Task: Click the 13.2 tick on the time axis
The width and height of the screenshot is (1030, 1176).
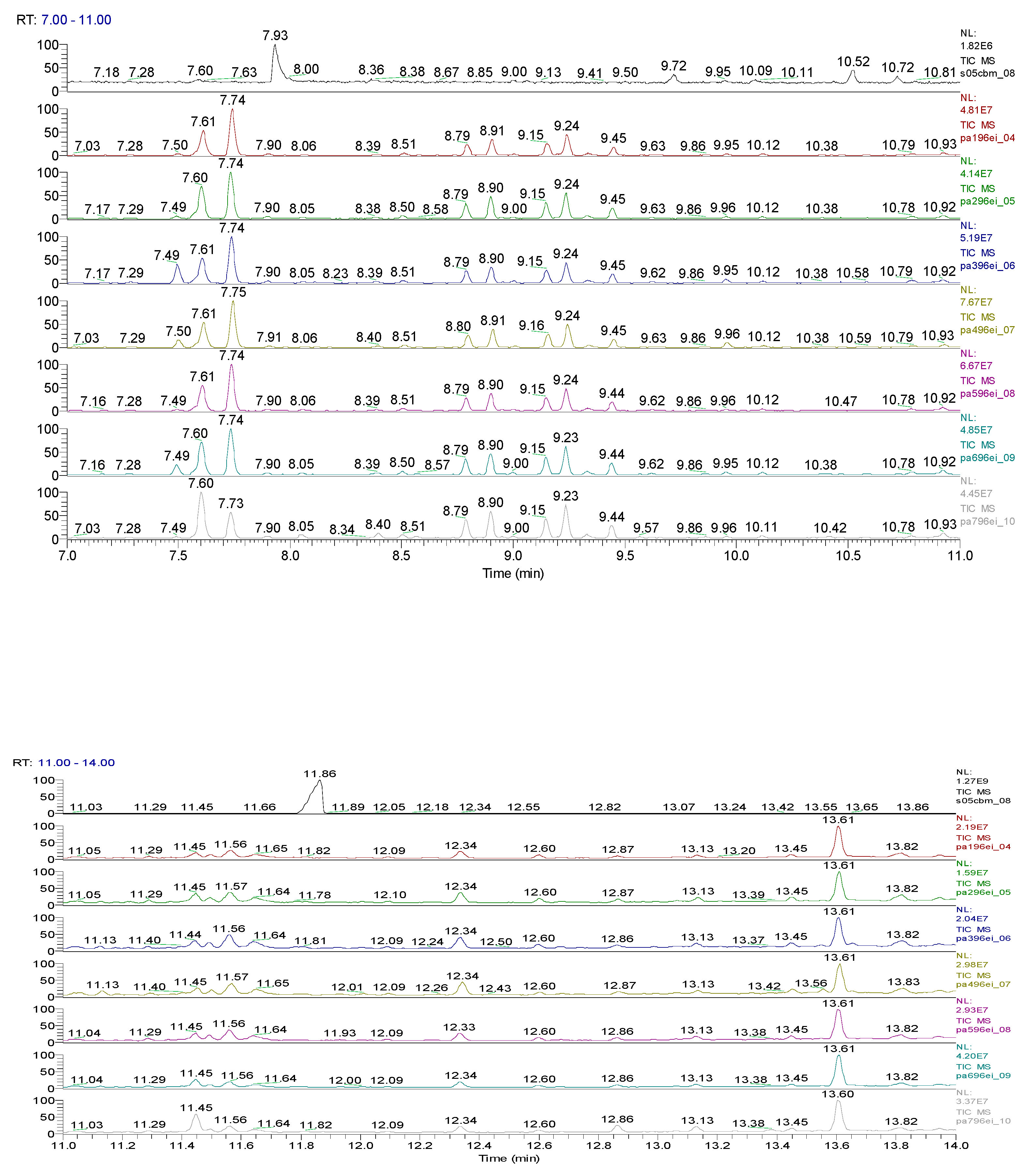Action: click(718, 1145)
